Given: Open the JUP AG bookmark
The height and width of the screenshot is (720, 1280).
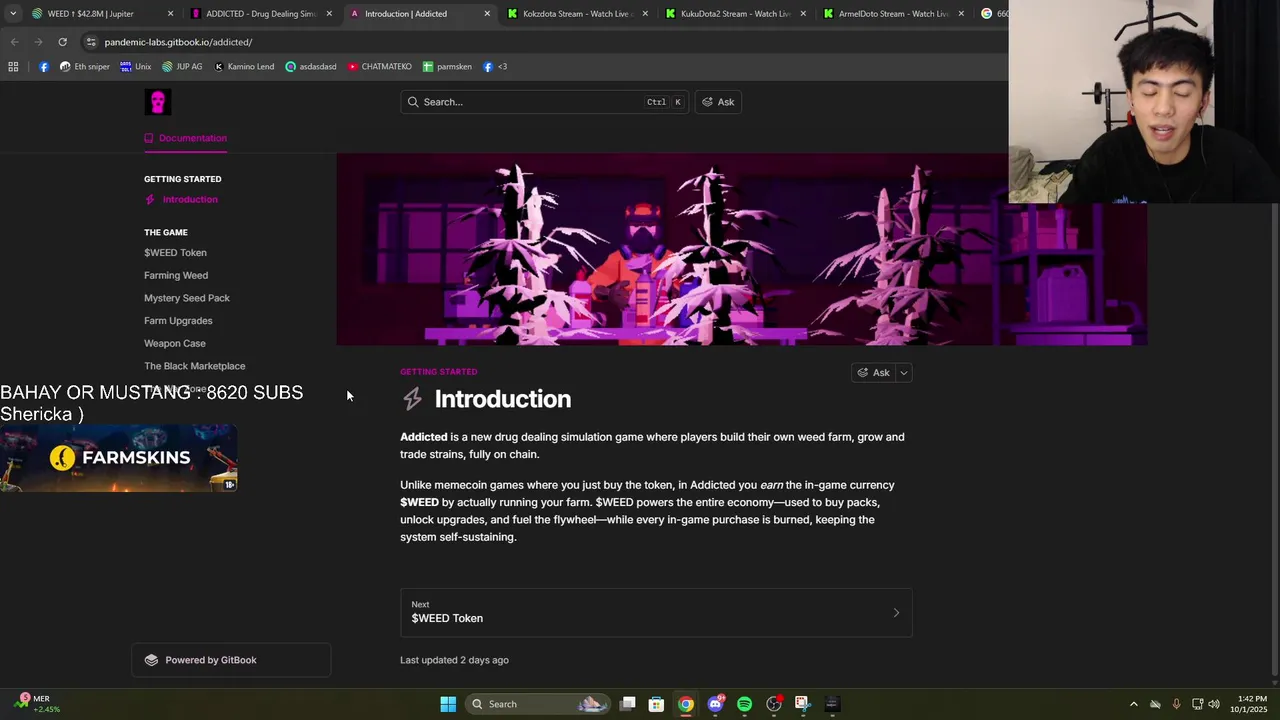Looking at the screenshot, I should (x=182, y=67).
